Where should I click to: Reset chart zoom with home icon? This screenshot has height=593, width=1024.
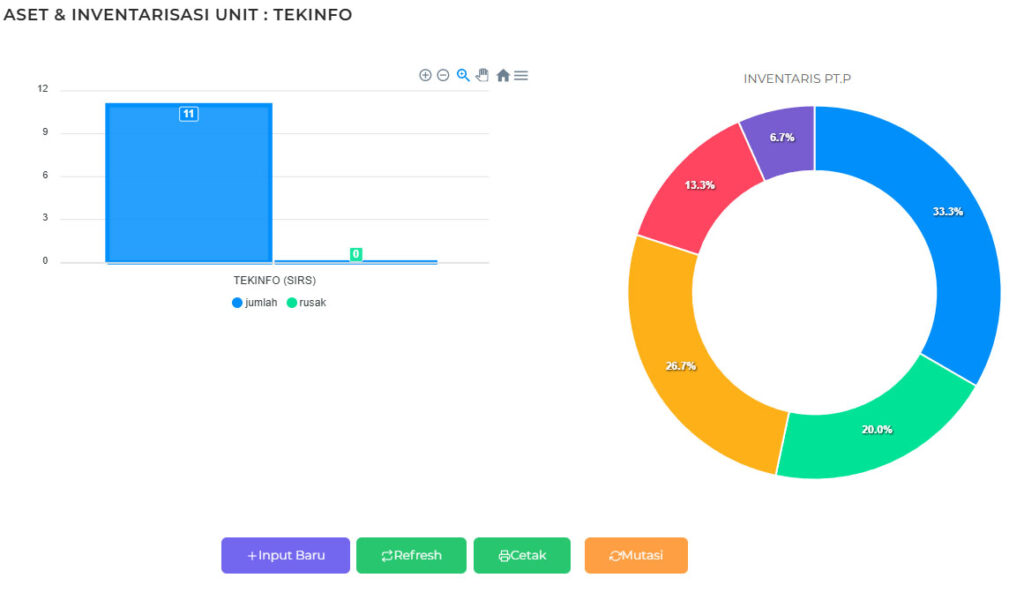(503, 75)
